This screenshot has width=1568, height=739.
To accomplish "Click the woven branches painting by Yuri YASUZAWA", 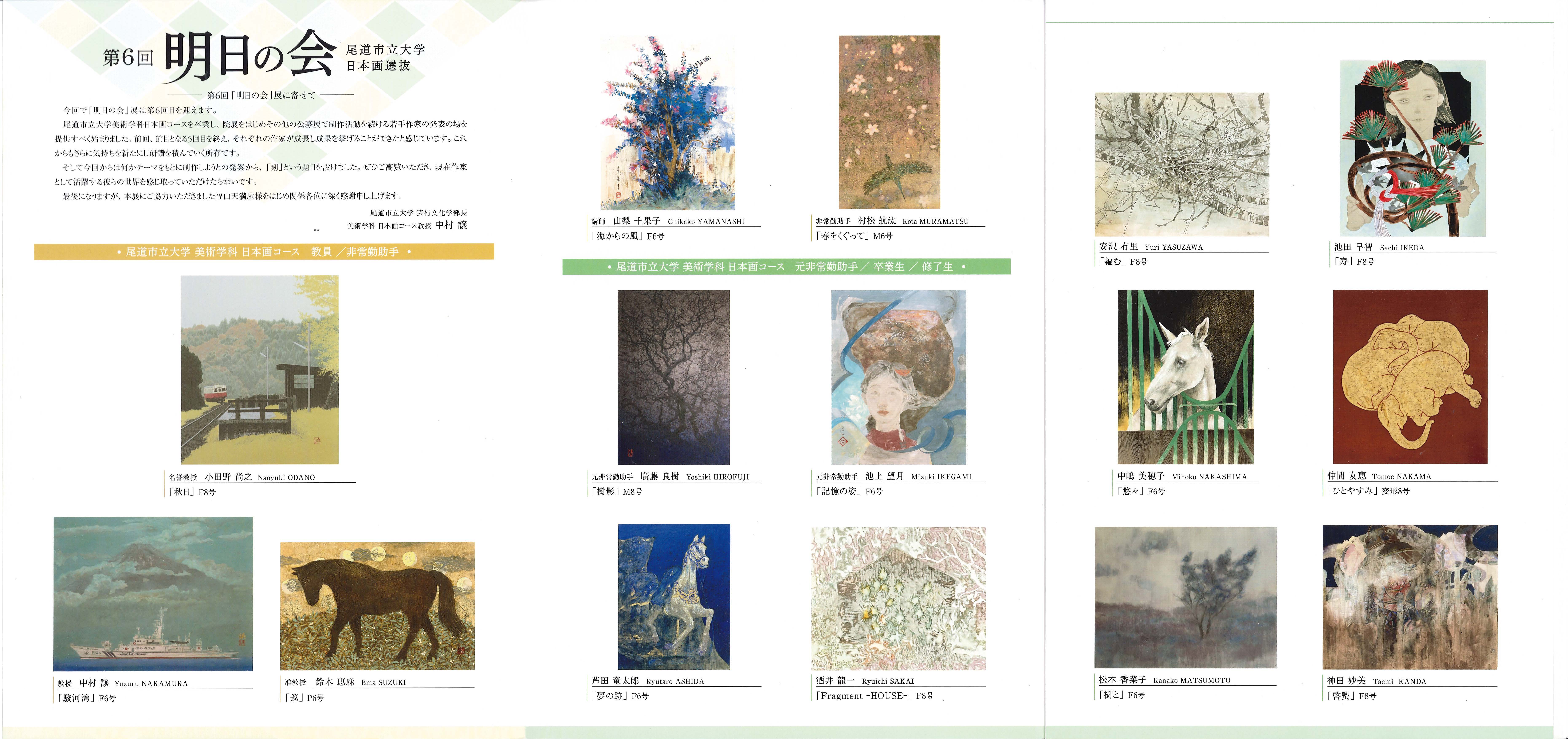I will point(1182,164).
